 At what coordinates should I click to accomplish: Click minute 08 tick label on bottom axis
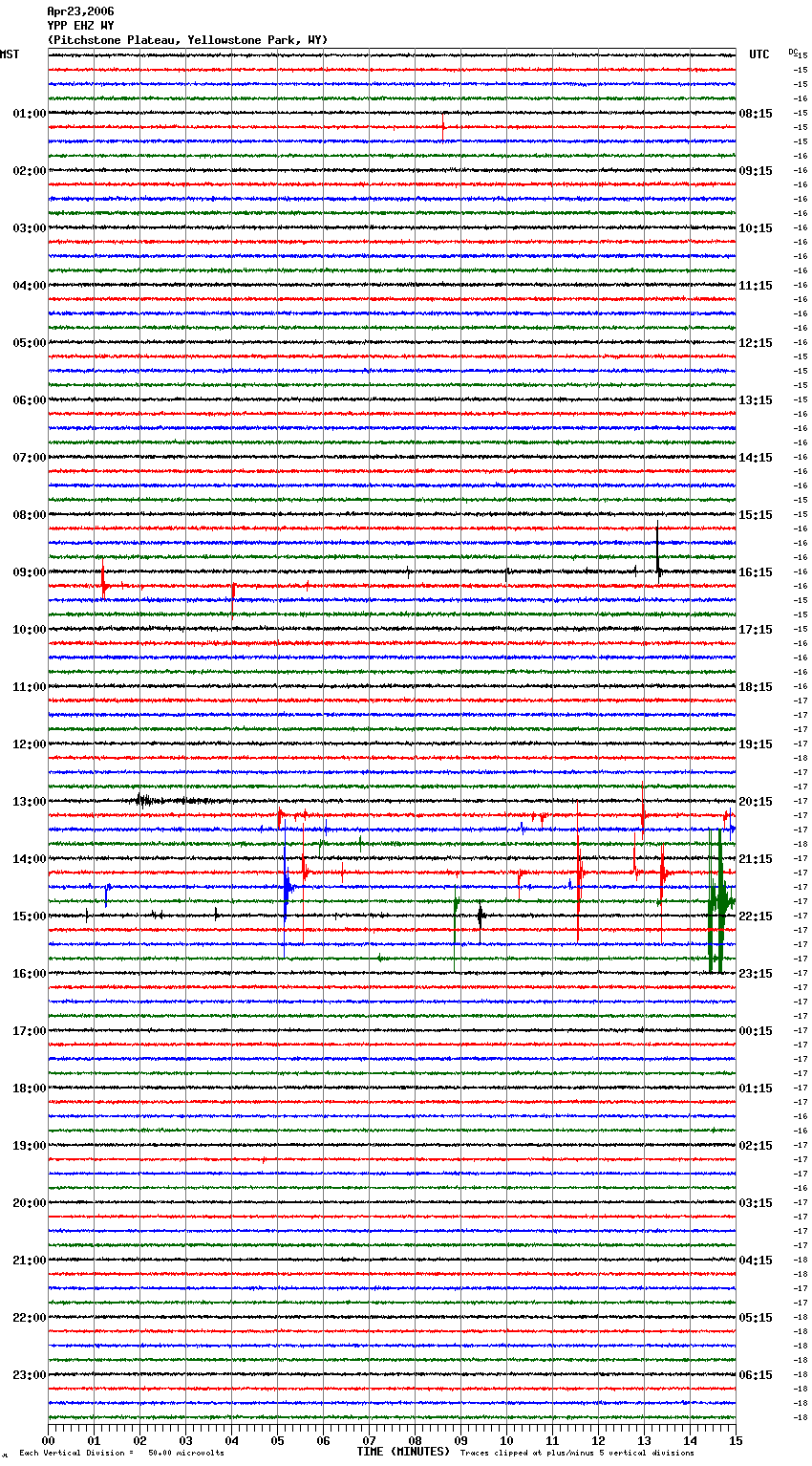point(416,1440)
